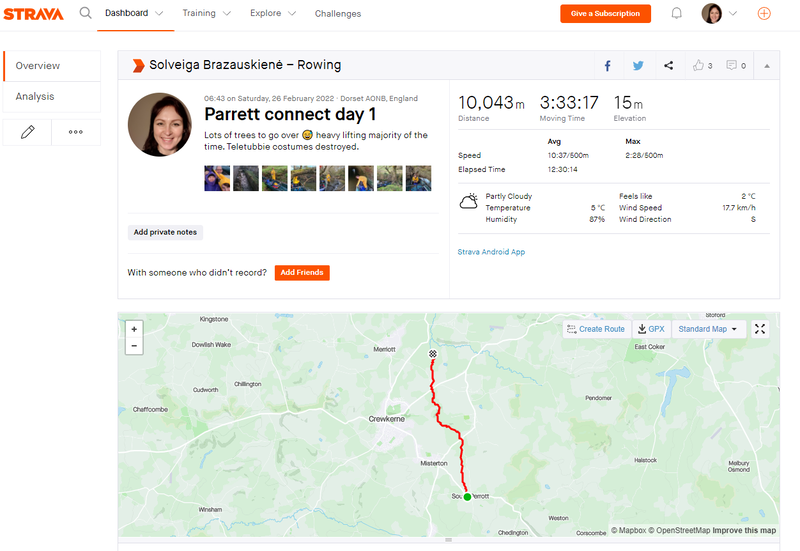800x551 pixels.
Task: Open the Training menu dropdown
Action: click(207, 13)
